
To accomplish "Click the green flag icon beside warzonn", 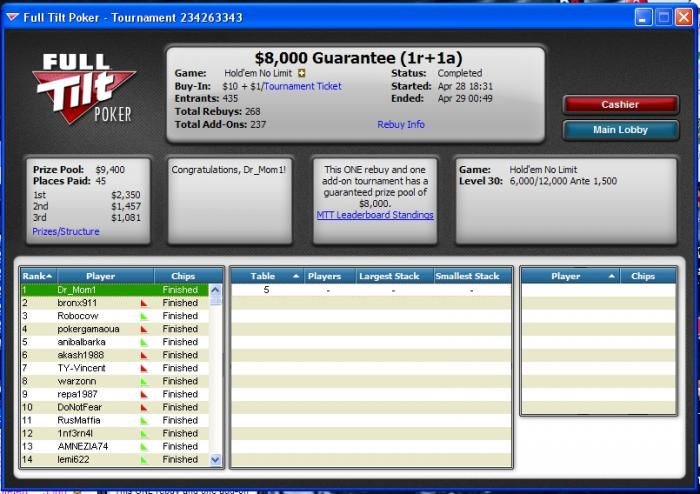I will click(144, 381).
